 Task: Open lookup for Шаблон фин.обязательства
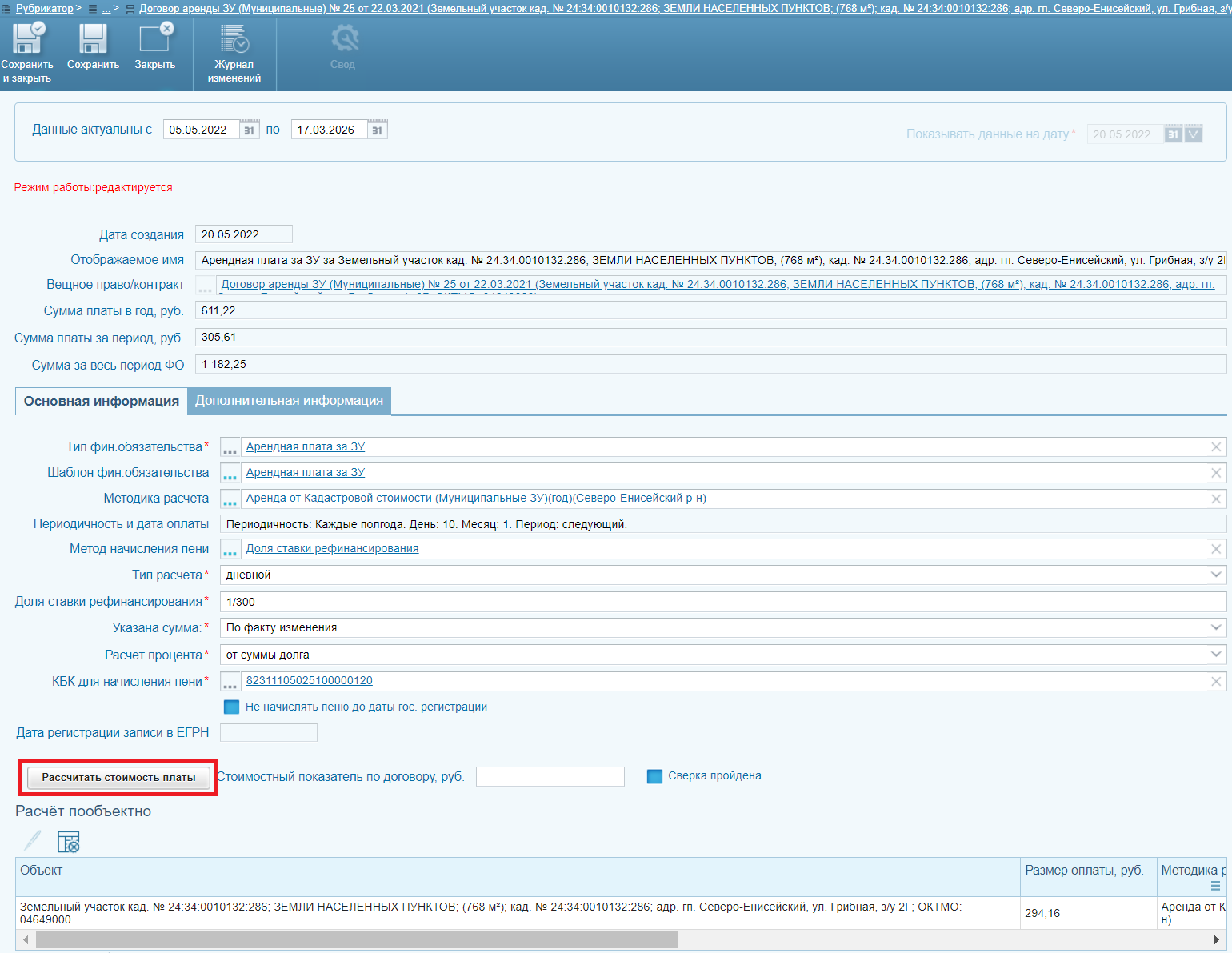230,473
